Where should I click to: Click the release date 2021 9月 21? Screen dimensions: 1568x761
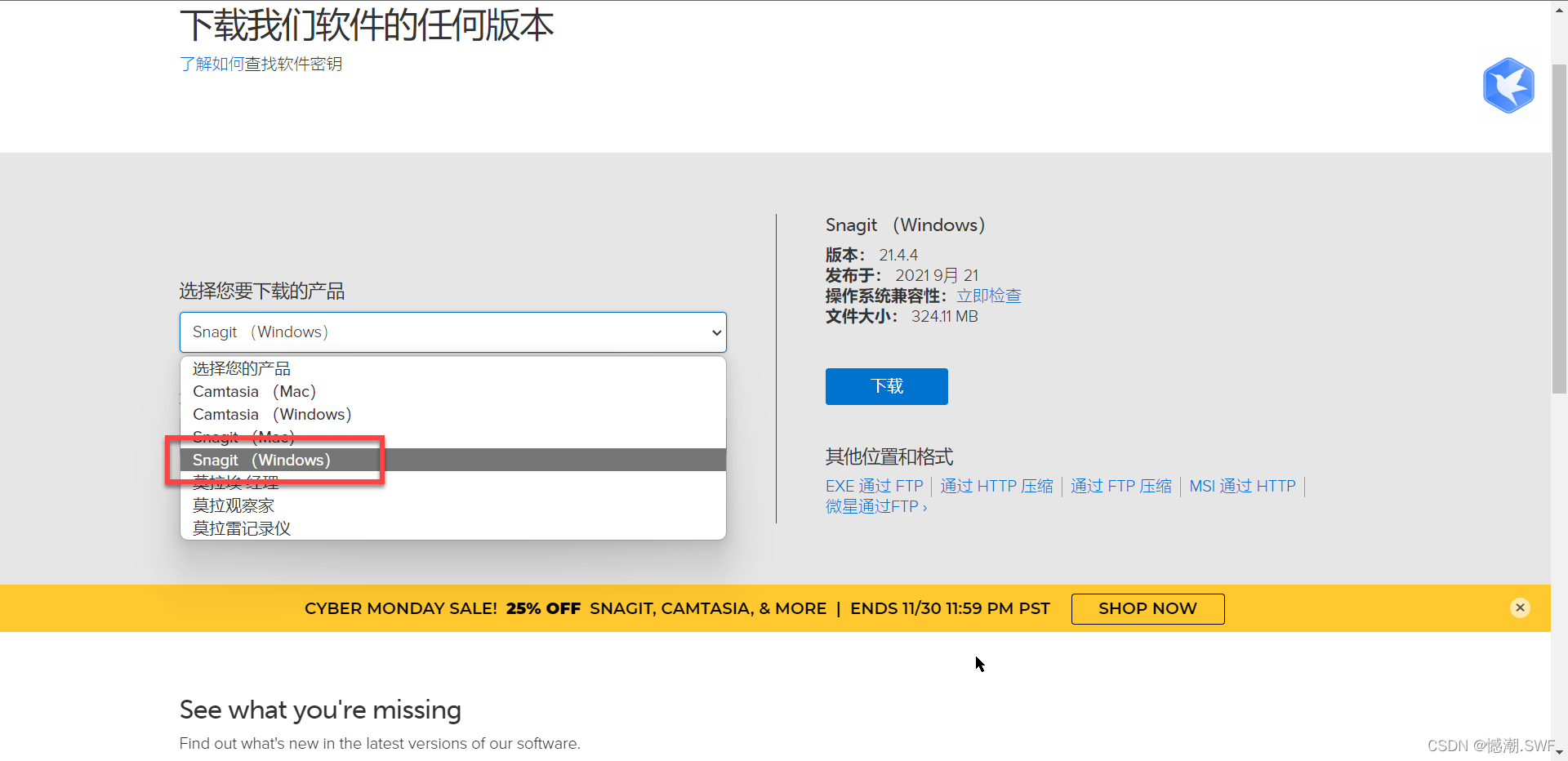coord(937,275)
